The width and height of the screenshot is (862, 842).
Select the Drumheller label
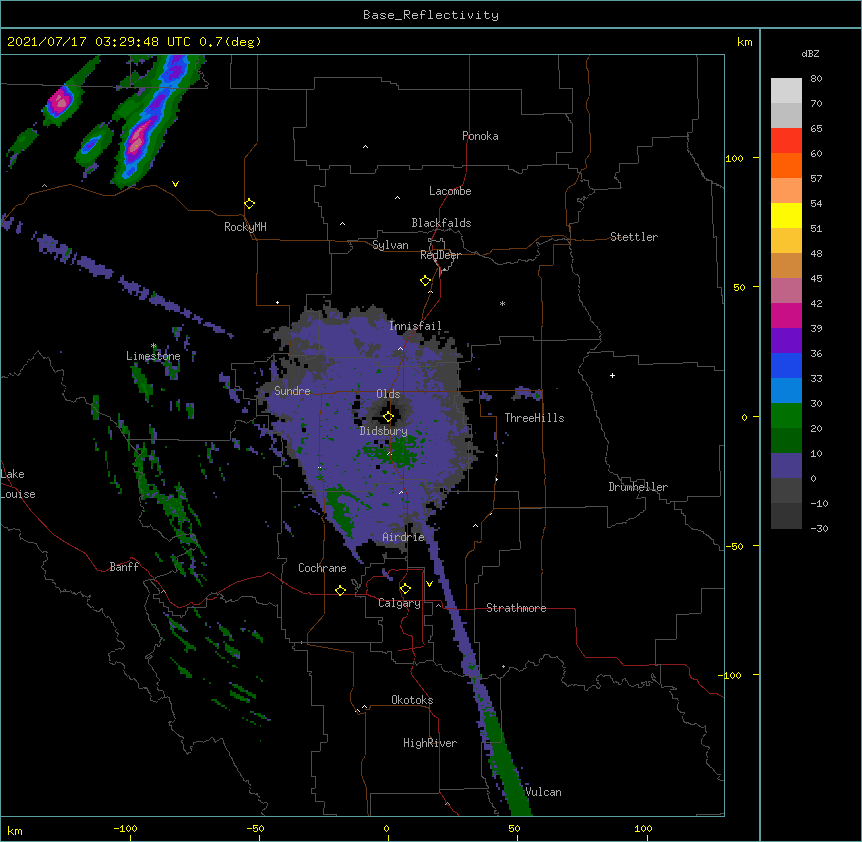(x=638, y=487)
